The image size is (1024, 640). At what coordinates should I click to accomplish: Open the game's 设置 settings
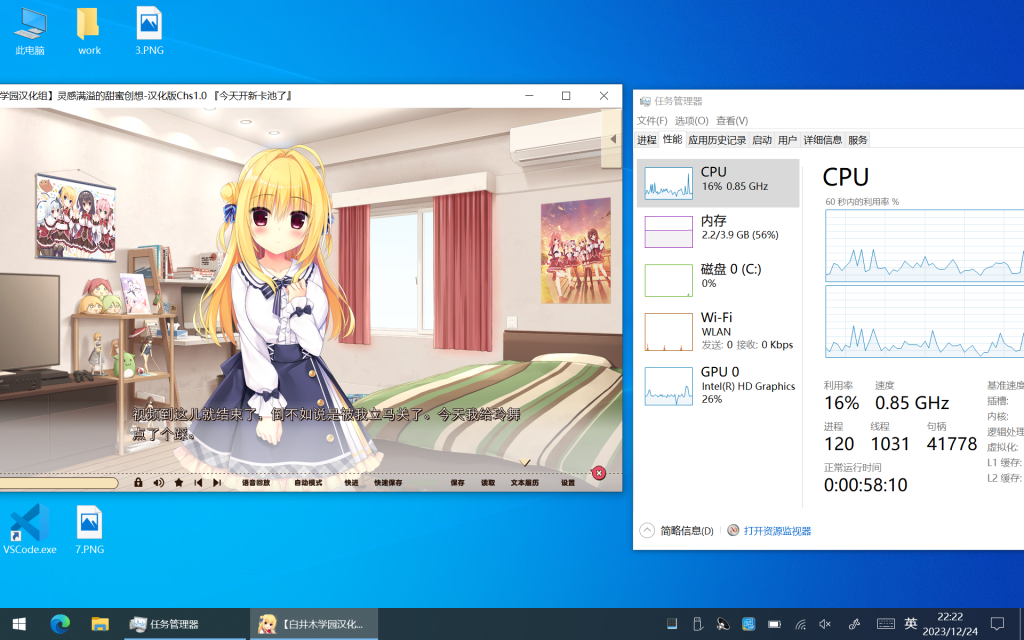(568, 483)
